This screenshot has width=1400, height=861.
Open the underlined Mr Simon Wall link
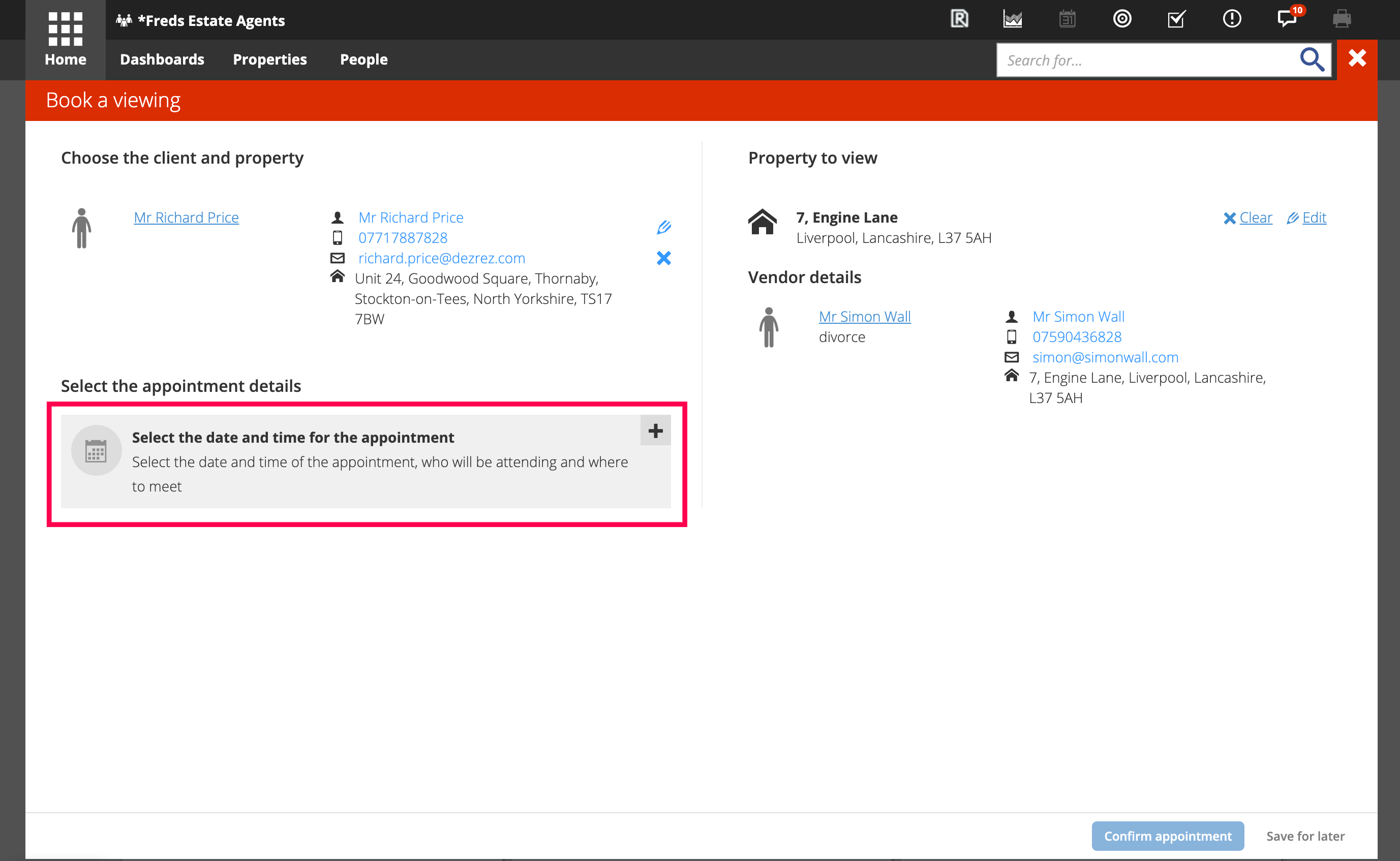pyautogui.click(x=865, y=317)
